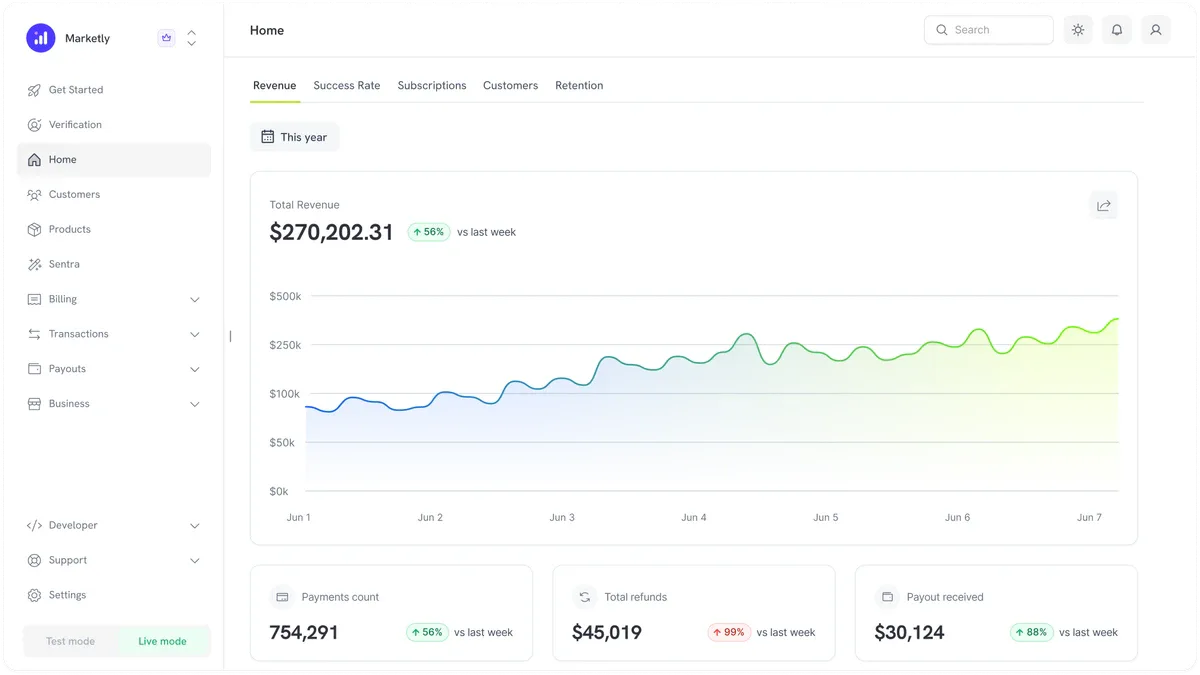1200x675 pixels.
Task: Click the Customers people icon
Action: click(34, 195)
